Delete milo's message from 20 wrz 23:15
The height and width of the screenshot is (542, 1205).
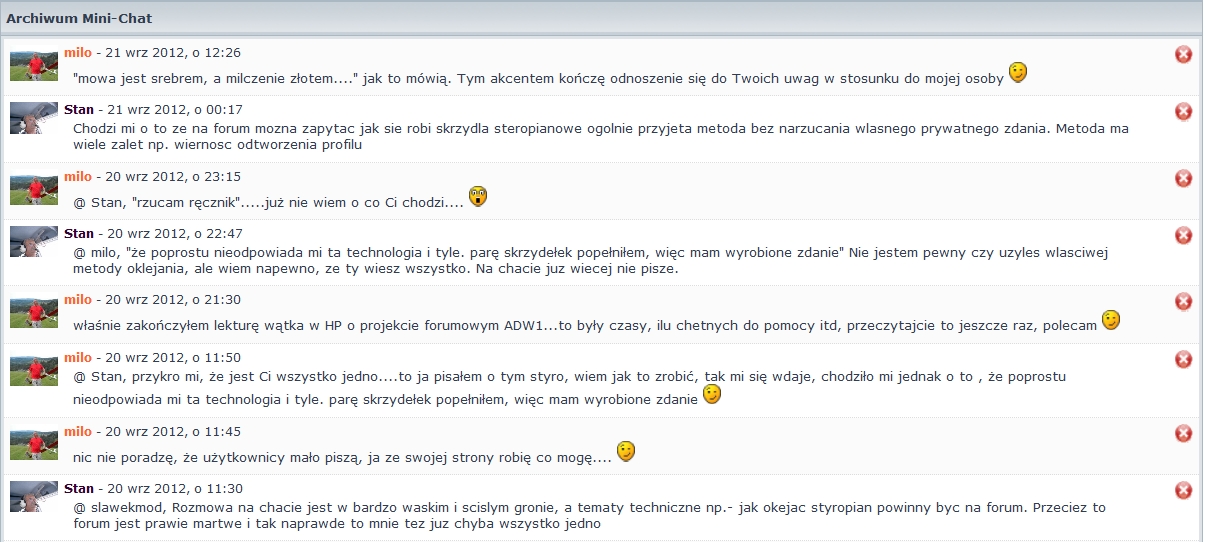[1183, 178]
